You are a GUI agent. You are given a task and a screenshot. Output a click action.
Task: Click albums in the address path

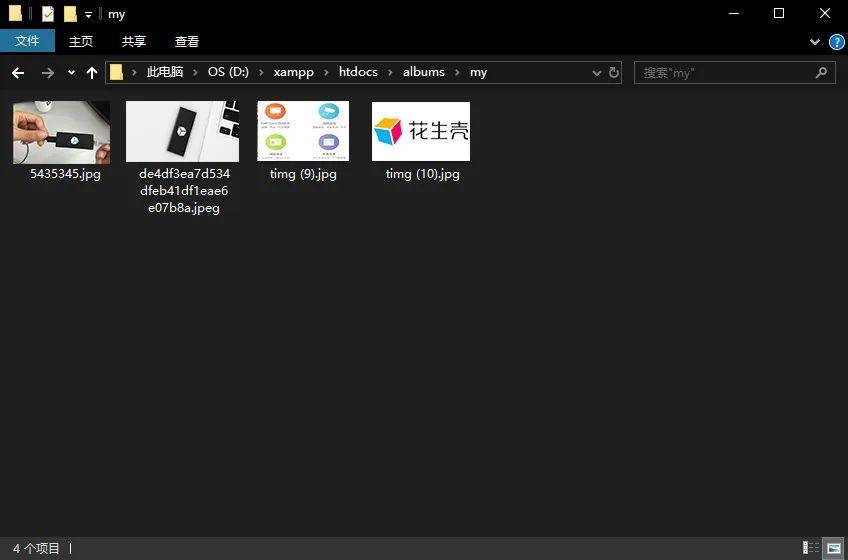423,72
